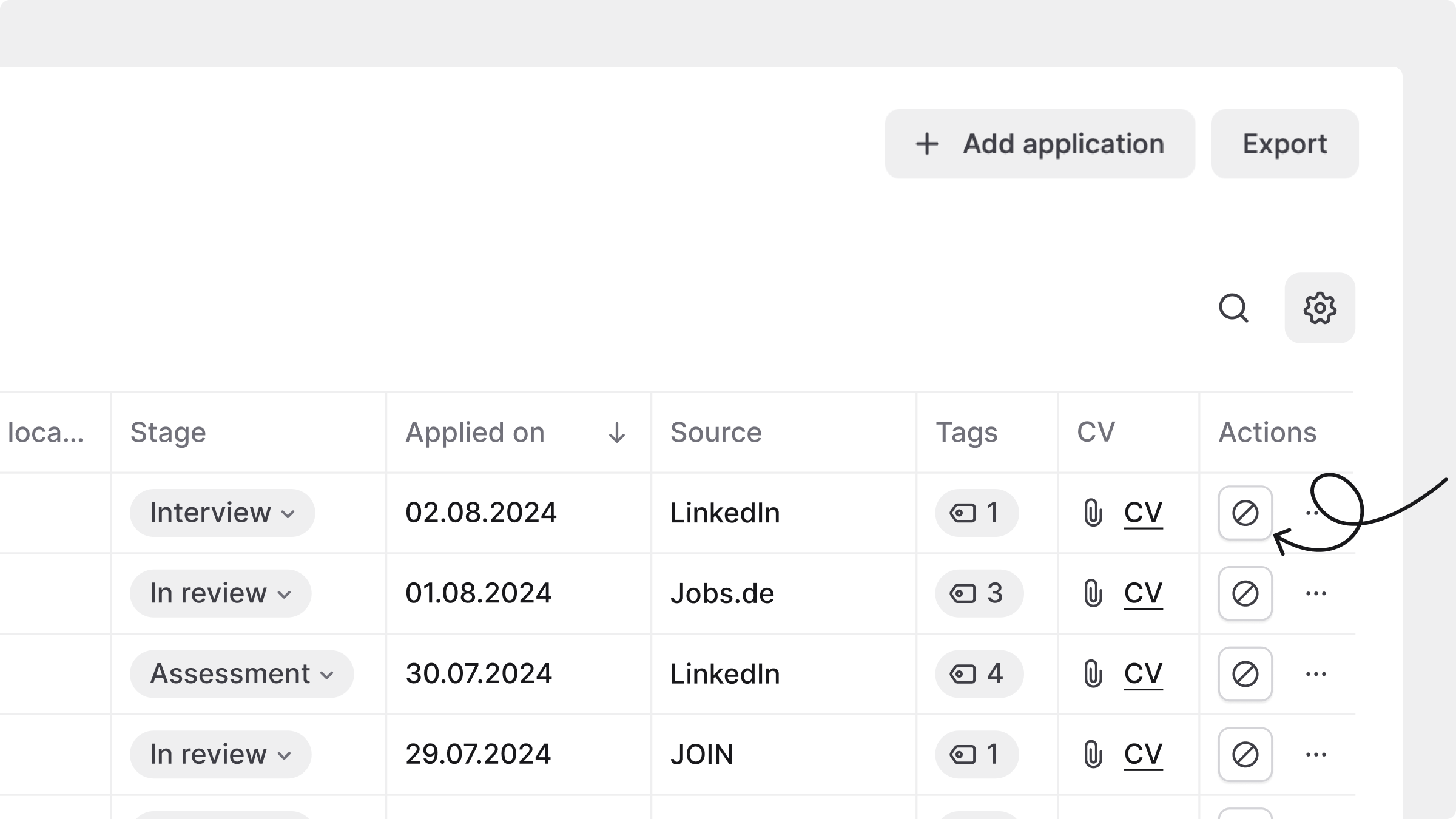Open more actions for JOIN row
1456x819 pixels.
click(x=1315, y=755)
